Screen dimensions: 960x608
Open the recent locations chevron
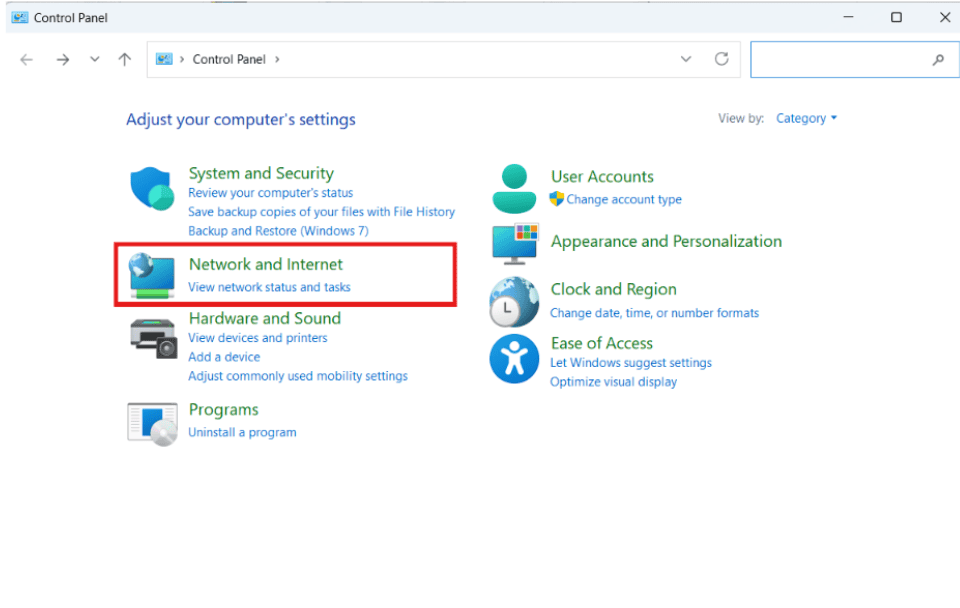click(x=94, y=59)
